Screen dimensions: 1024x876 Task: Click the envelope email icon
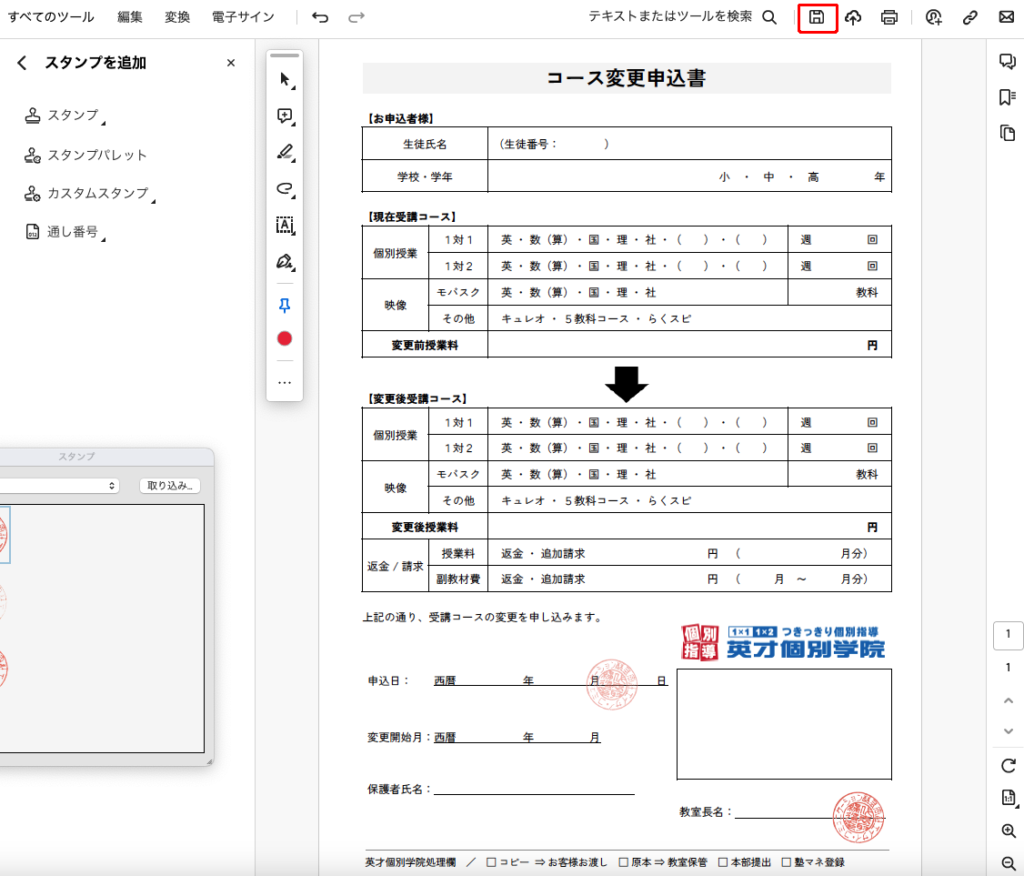tap(1006, 17)
